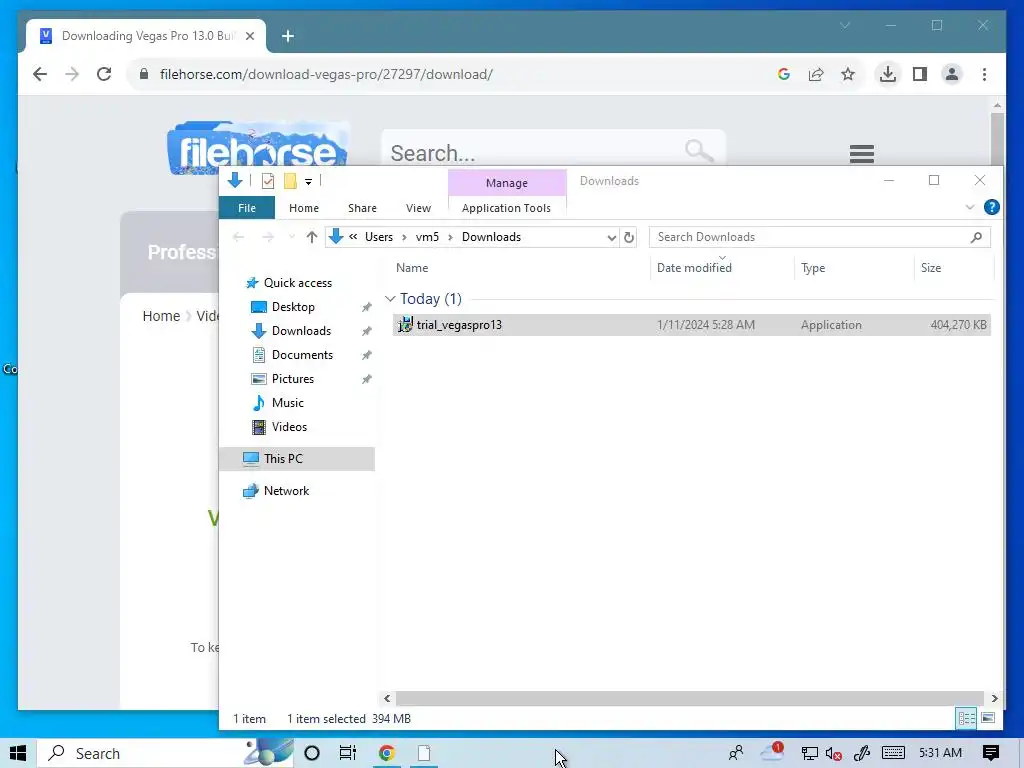The image size is (1024, 768).
Task: Open Chrome's downloads tray icon
Action: point(888,74)
